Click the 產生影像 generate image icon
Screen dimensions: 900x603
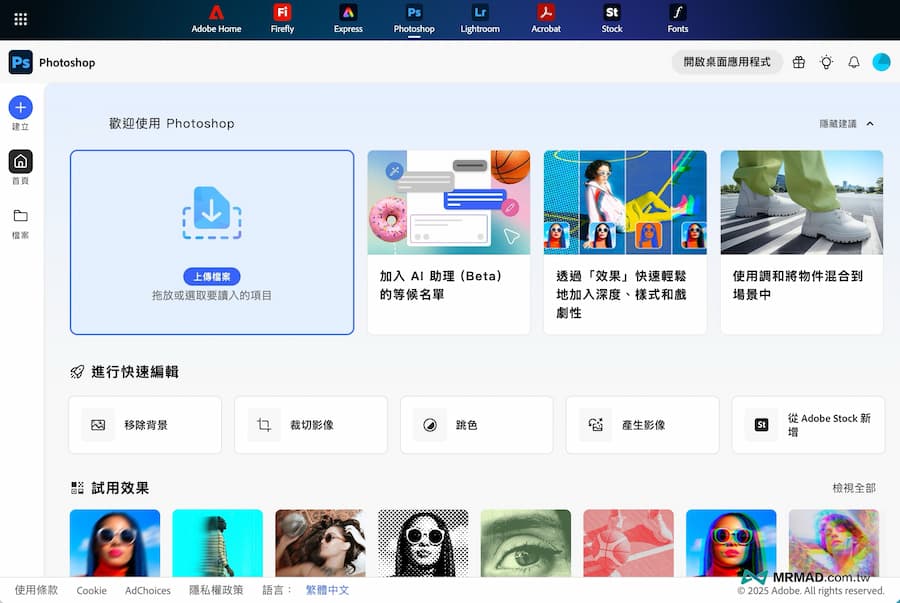tap(595, 424)
